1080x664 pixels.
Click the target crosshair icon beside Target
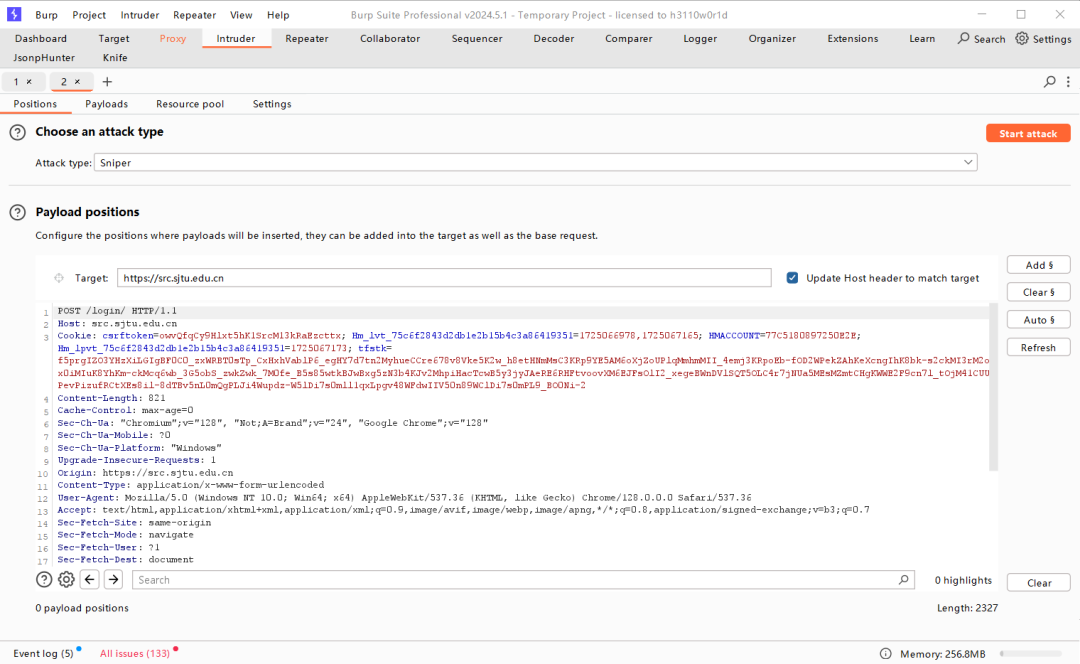coord(59,278)
